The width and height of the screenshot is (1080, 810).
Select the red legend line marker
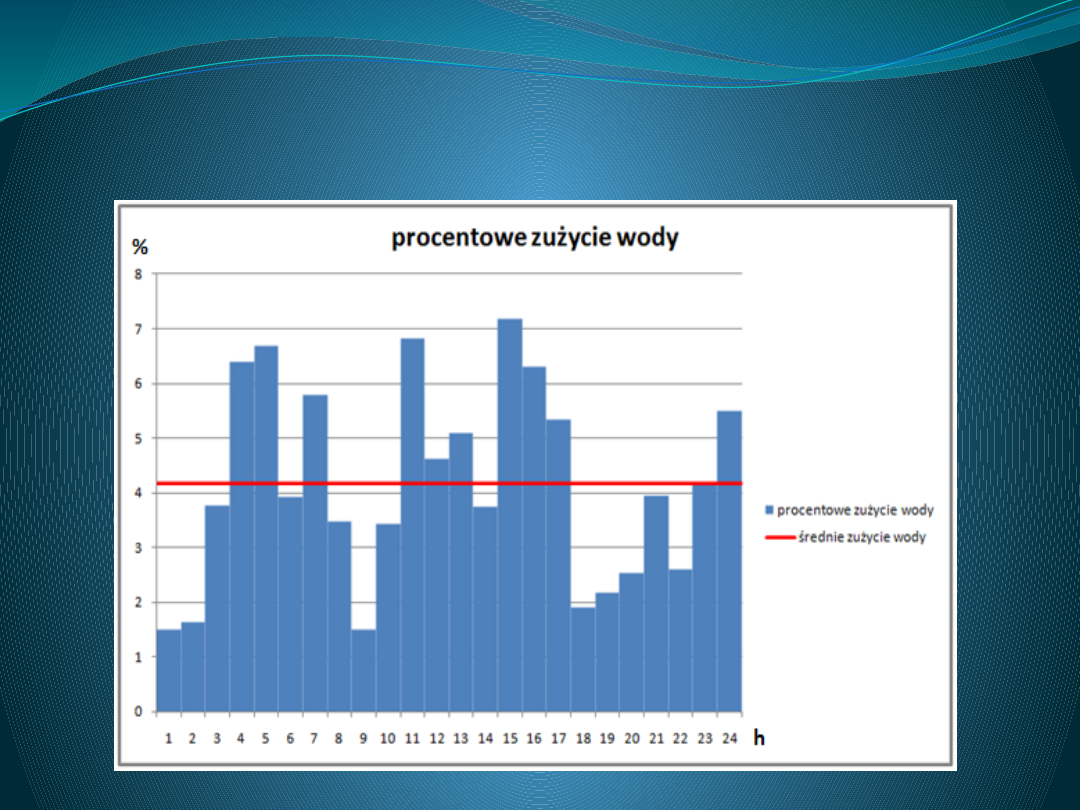click(780, 538)
